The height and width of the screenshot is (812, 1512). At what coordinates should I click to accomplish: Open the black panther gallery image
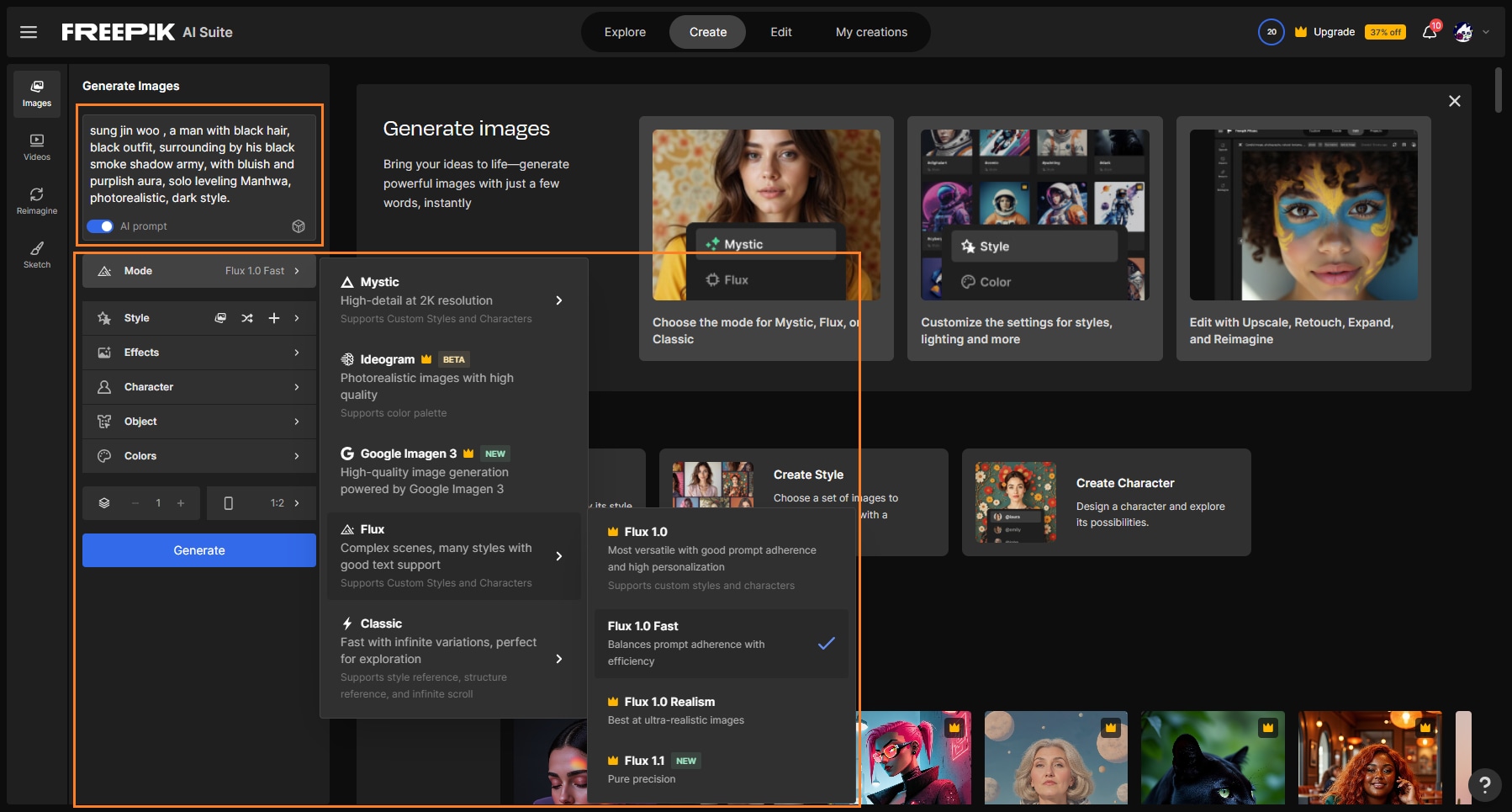point(1213,757)
